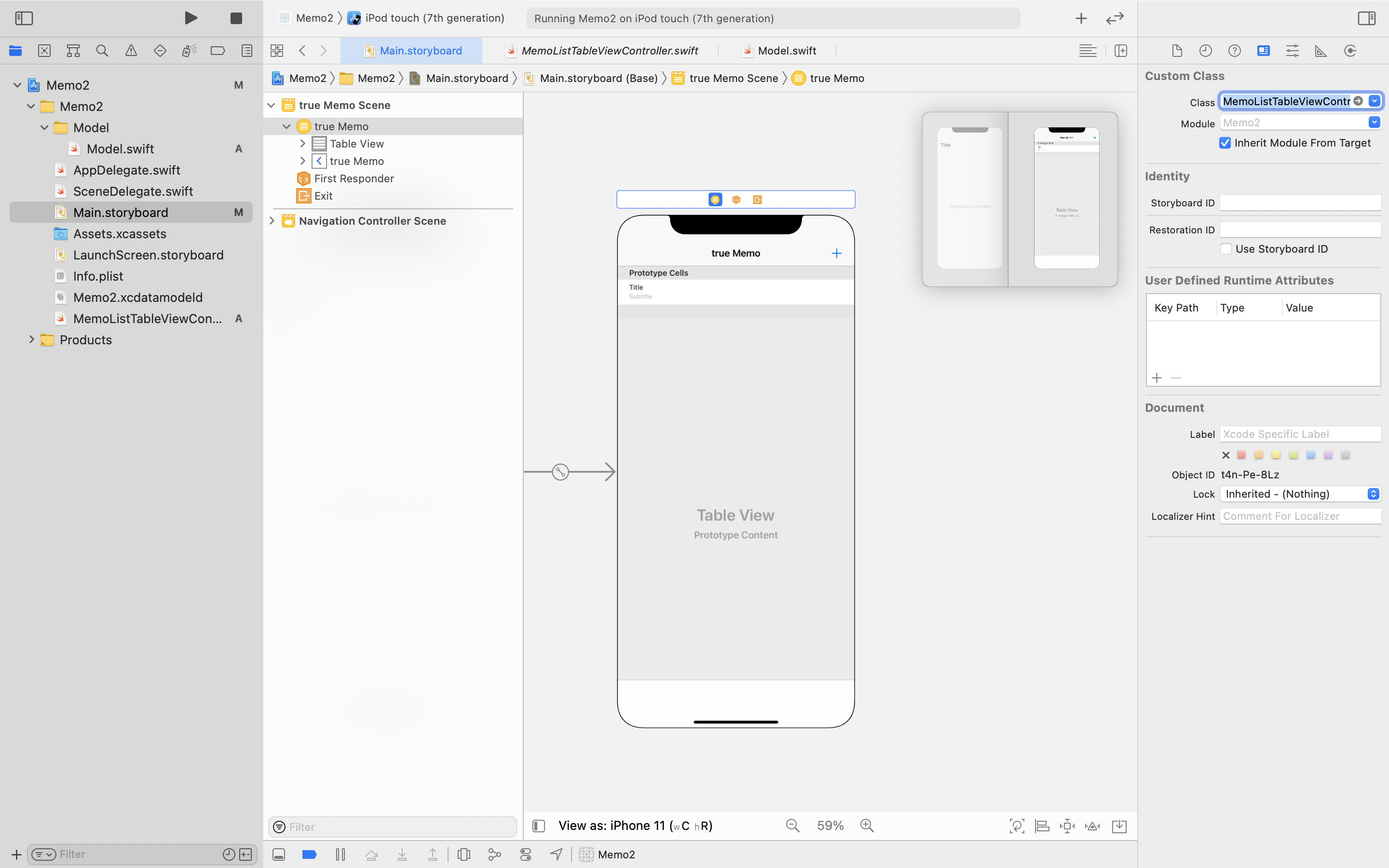
Task: Switch to MemoListTableViewController.swift tab
Action: [609, 51]
